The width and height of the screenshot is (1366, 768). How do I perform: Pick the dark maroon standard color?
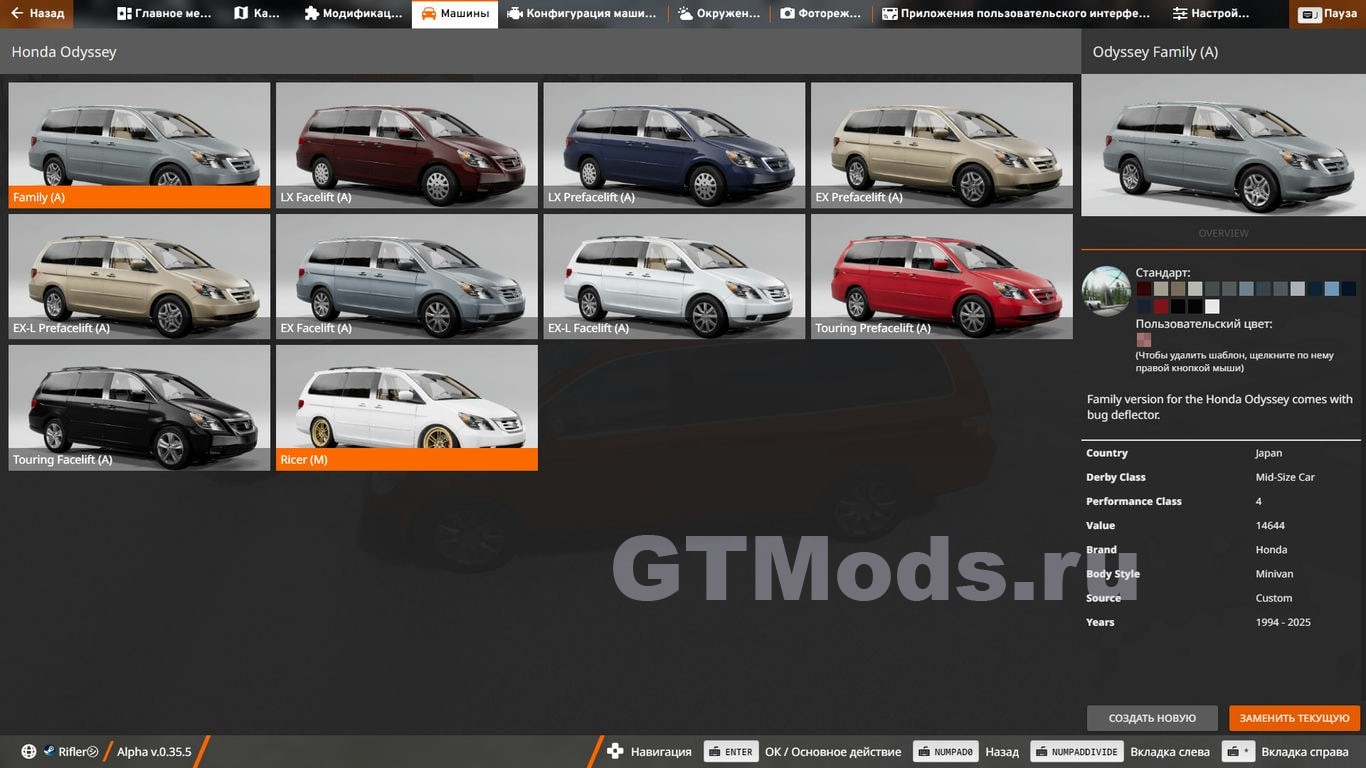(x=1144, y=289)
